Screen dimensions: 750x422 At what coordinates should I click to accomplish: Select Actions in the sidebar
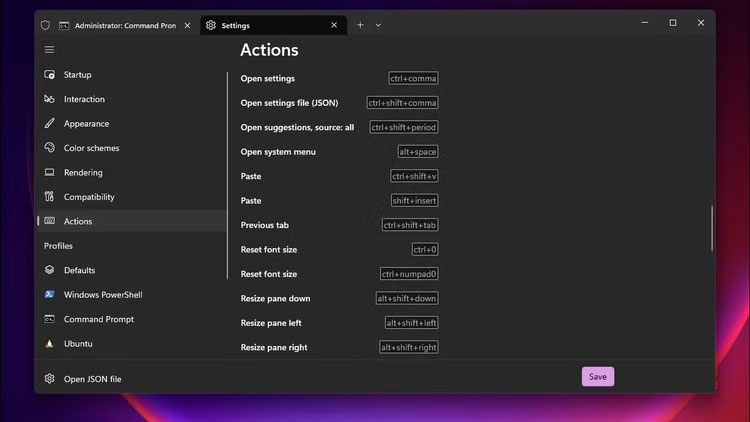(132, 221)
